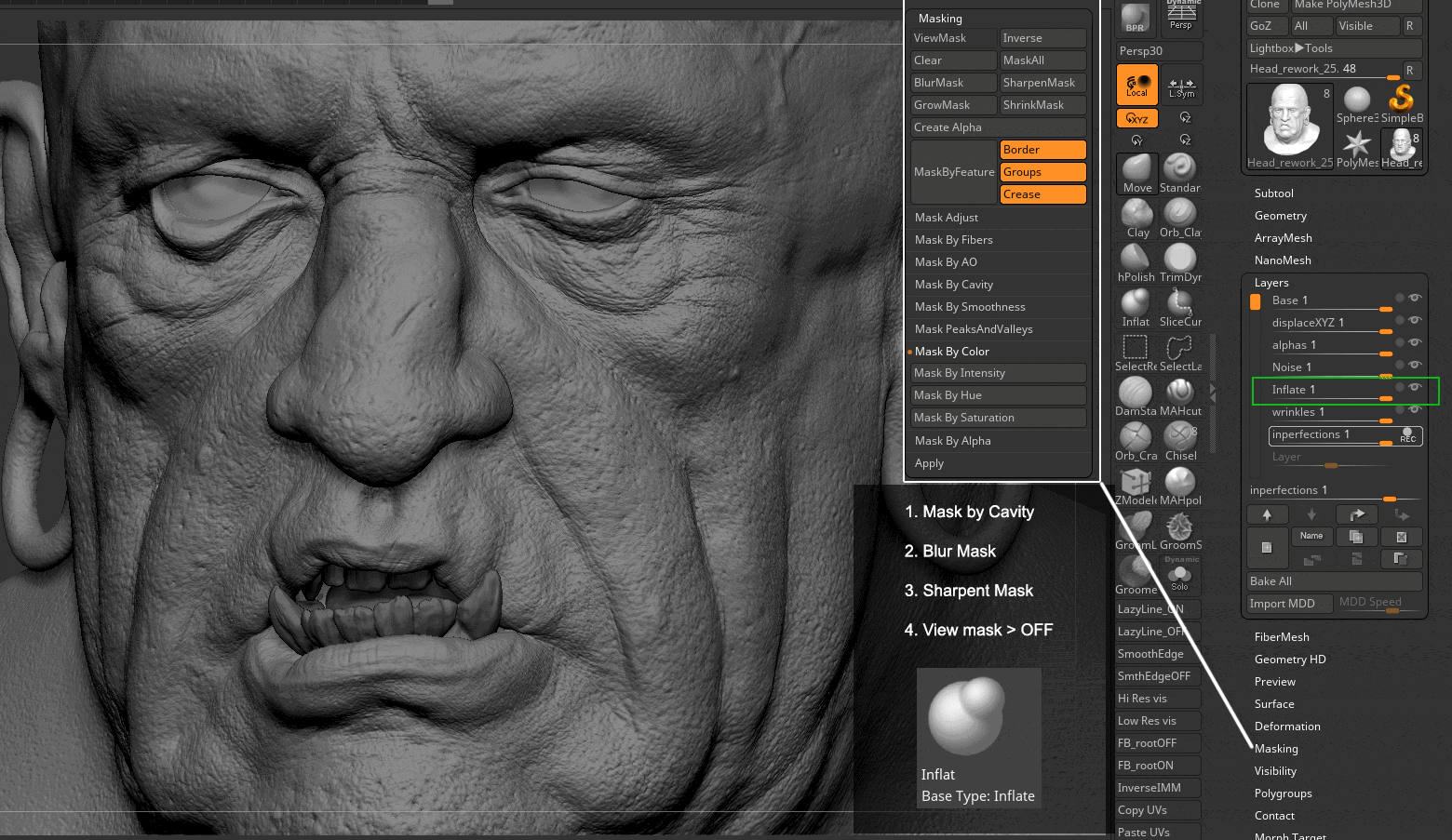The width and height of the screenshot is (1452, 840).
Task: Select the Chisel brush
Action: point(1180,442)
